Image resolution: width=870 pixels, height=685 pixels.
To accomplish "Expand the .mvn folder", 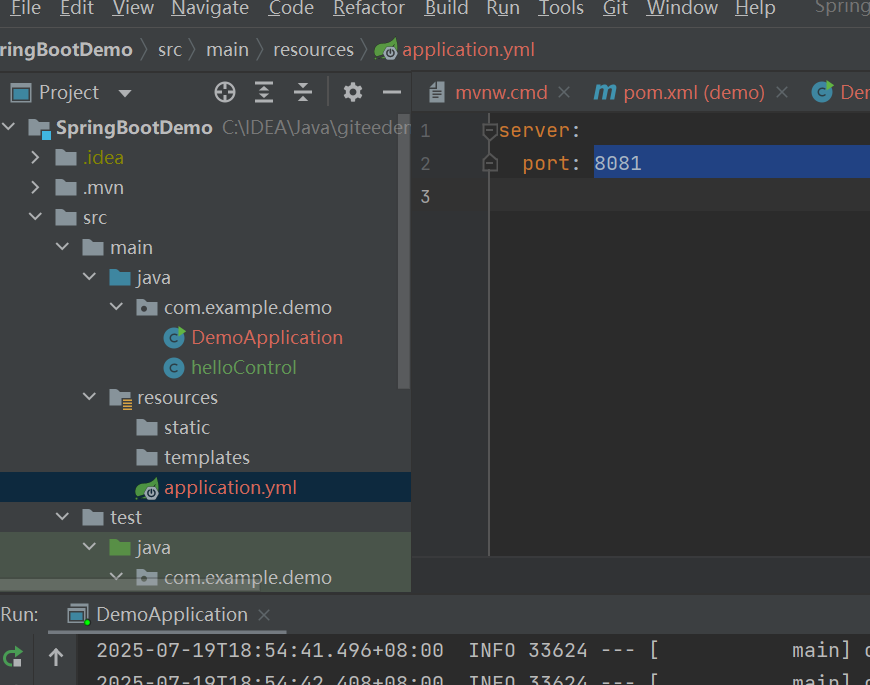I will (x=35, y=187).
